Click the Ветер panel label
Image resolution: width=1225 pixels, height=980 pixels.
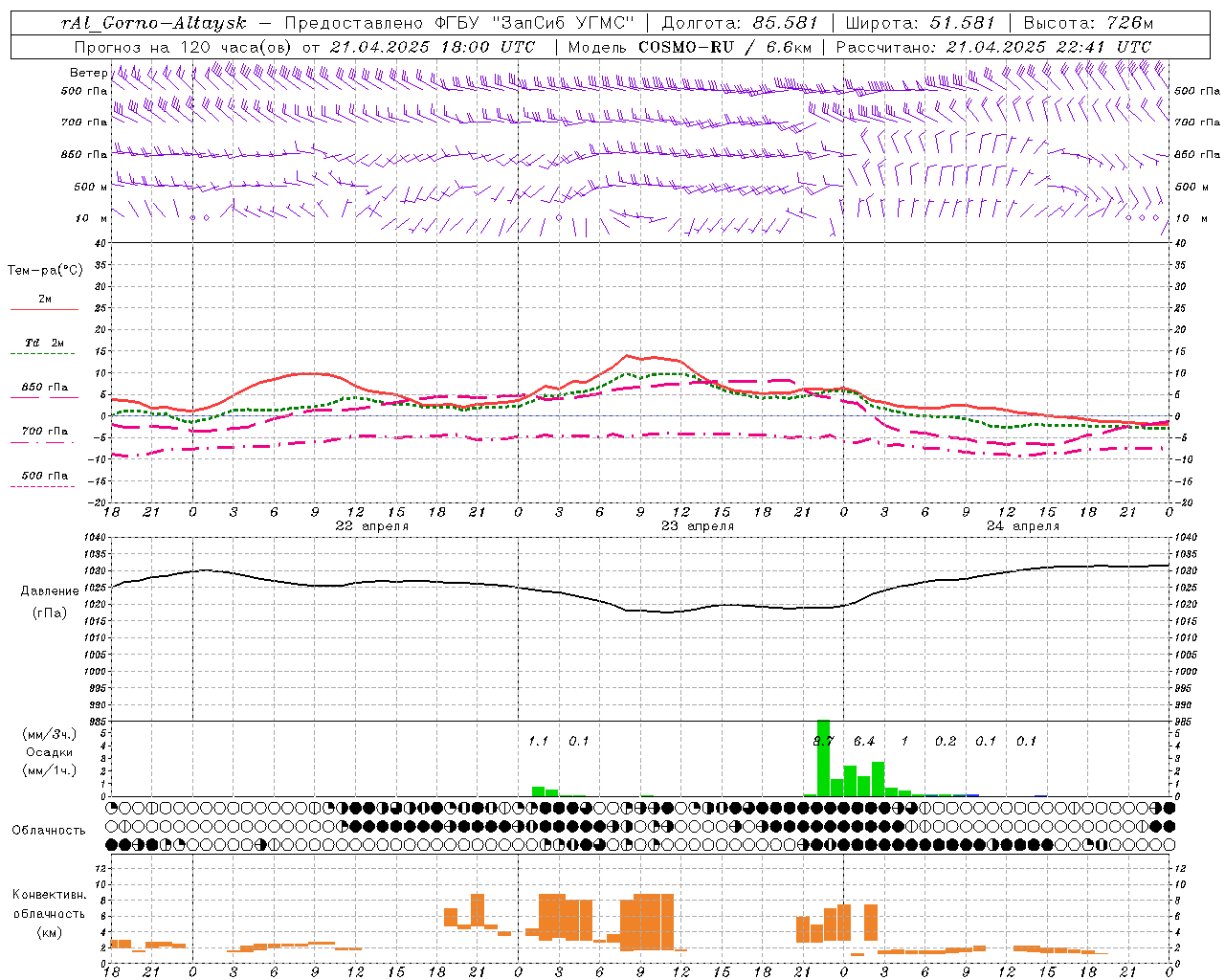pos(88,73)
